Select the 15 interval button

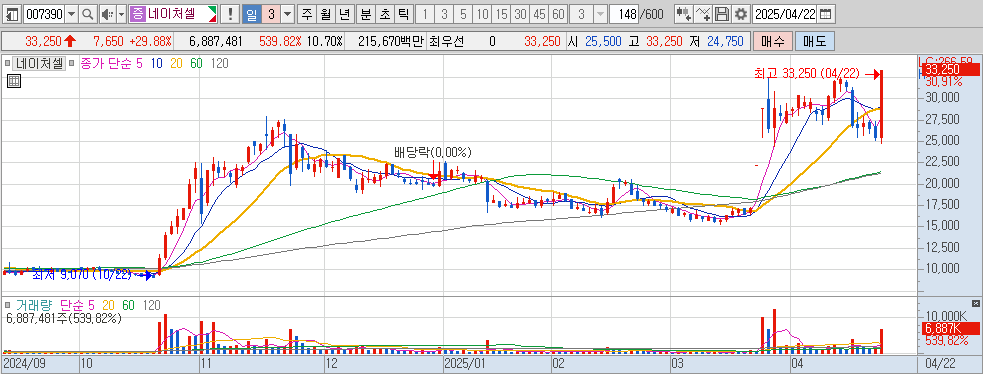(x=501, y=14)
